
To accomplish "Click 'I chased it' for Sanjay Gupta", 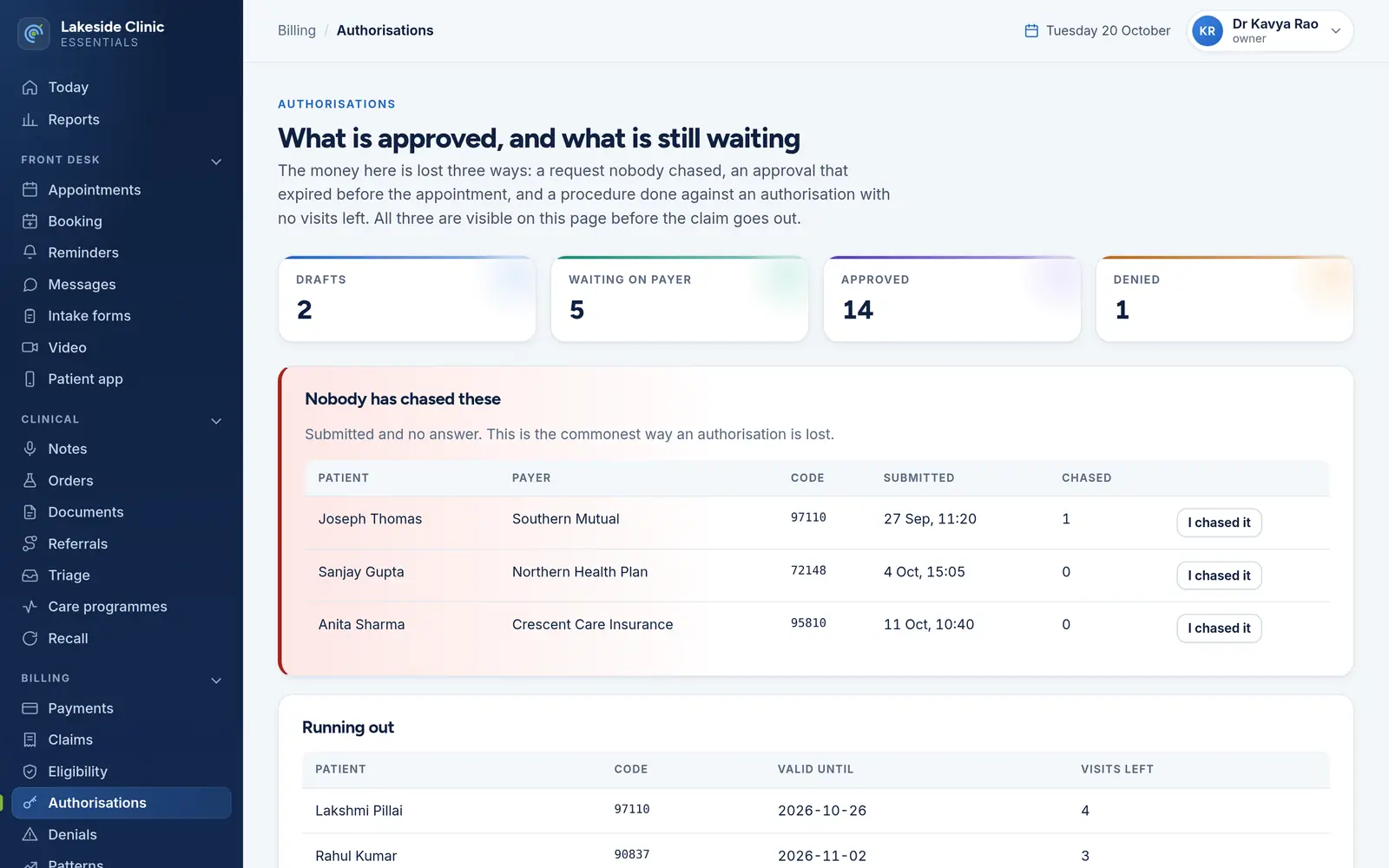I will click(1219, 575).
